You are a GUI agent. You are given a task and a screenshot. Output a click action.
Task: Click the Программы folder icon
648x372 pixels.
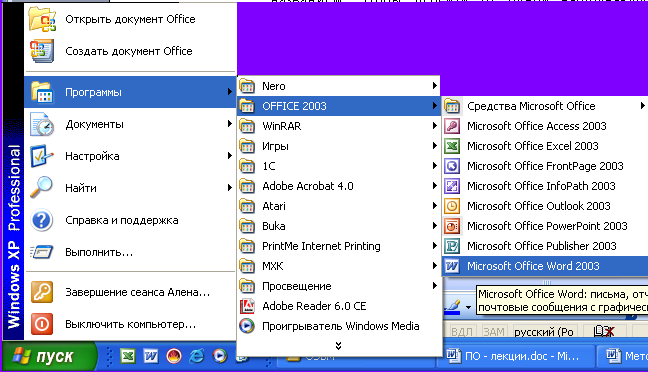pos(42,92)
